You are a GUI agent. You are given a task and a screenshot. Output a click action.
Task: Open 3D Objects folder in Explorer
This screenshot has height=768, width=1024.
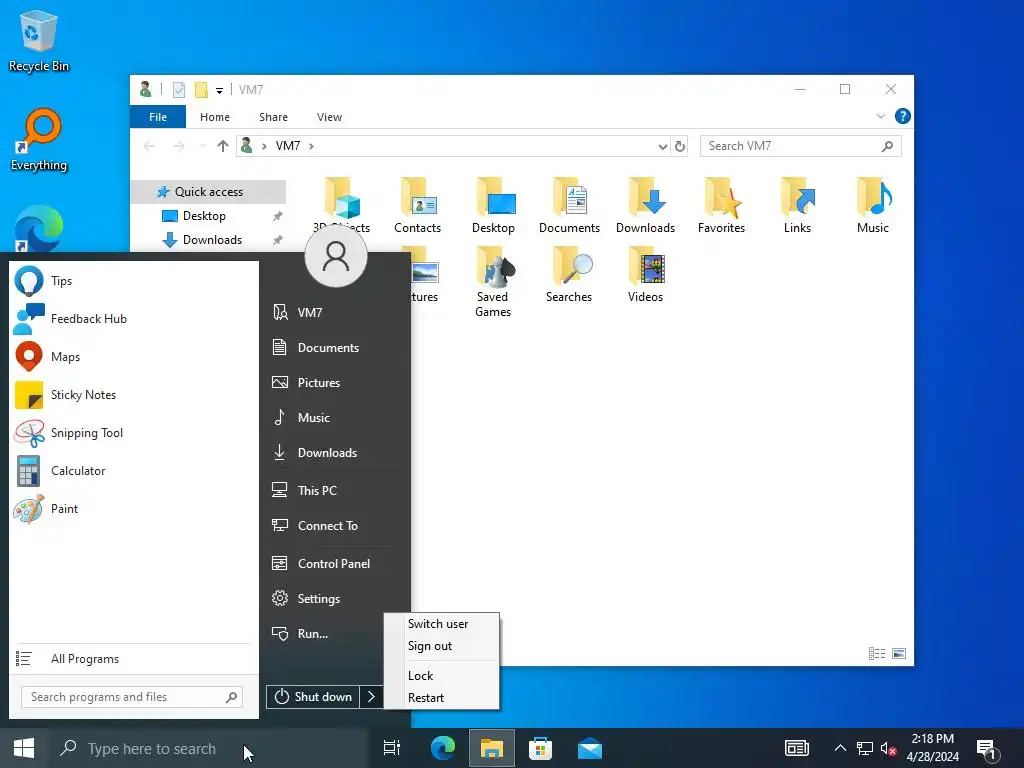point(342,206)
